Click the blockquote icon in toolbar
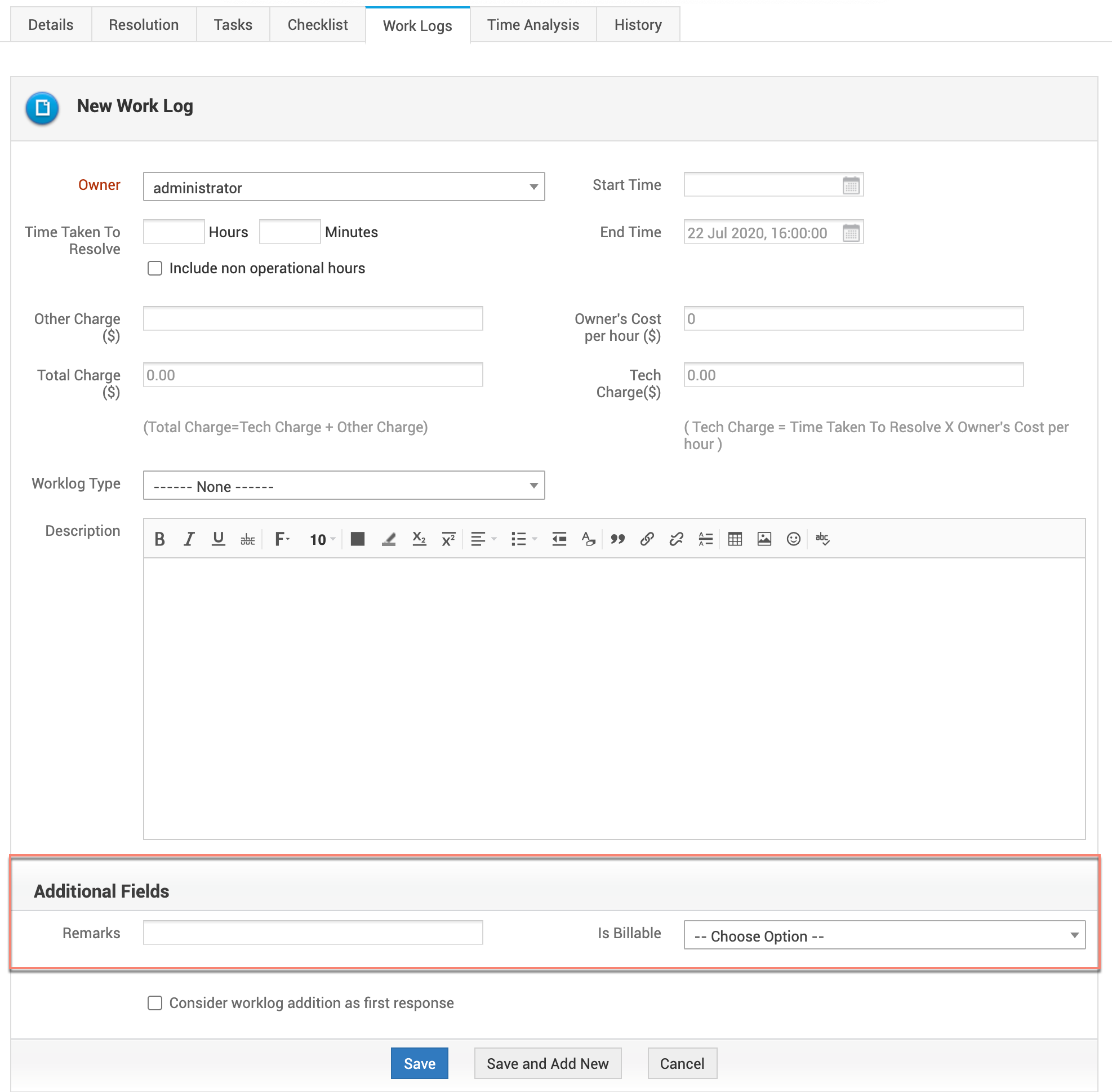Image resolution: width=1112 pixels, height=1092 pixels. 617,539
